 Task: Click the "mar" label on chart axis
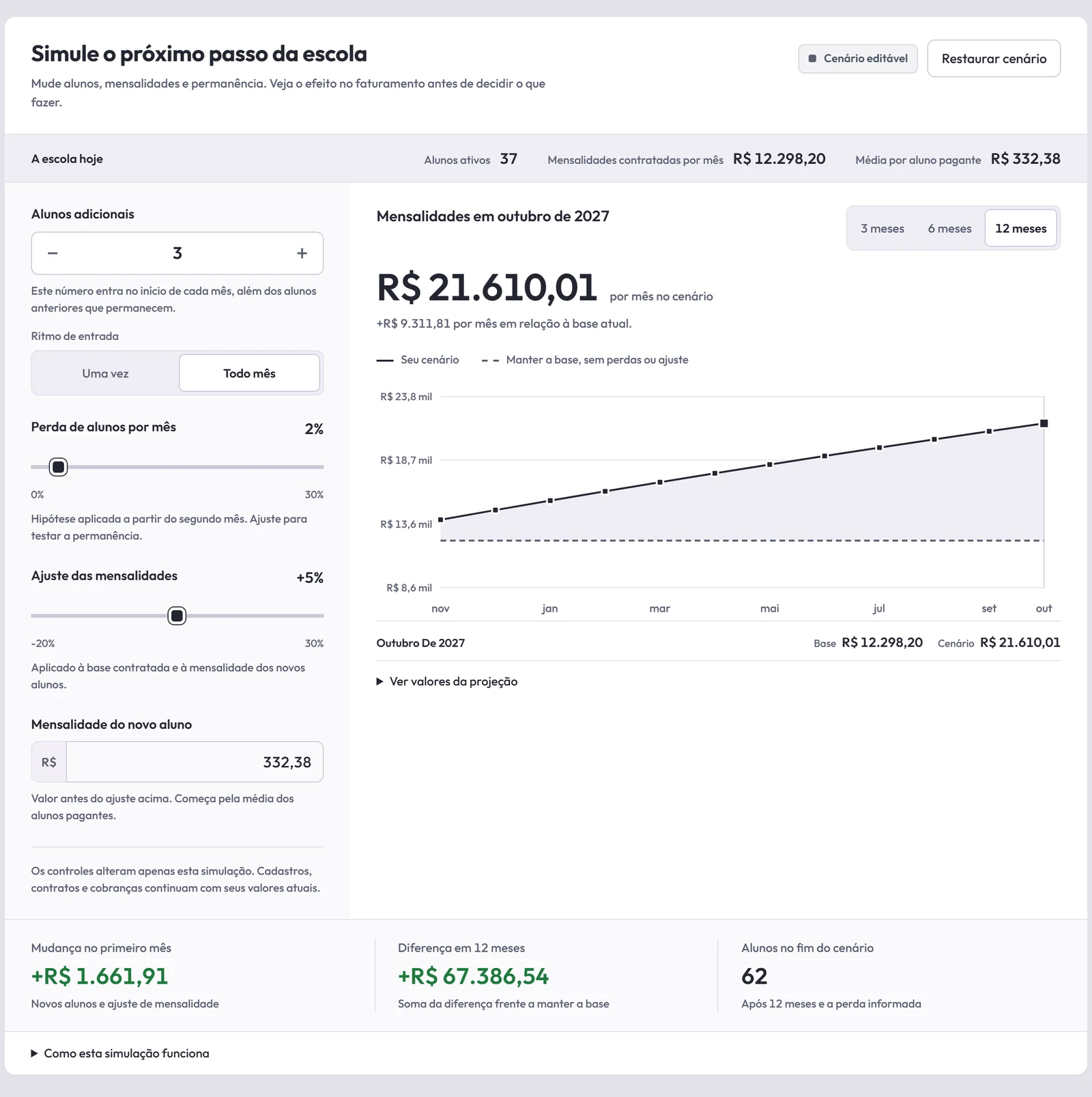660,608
